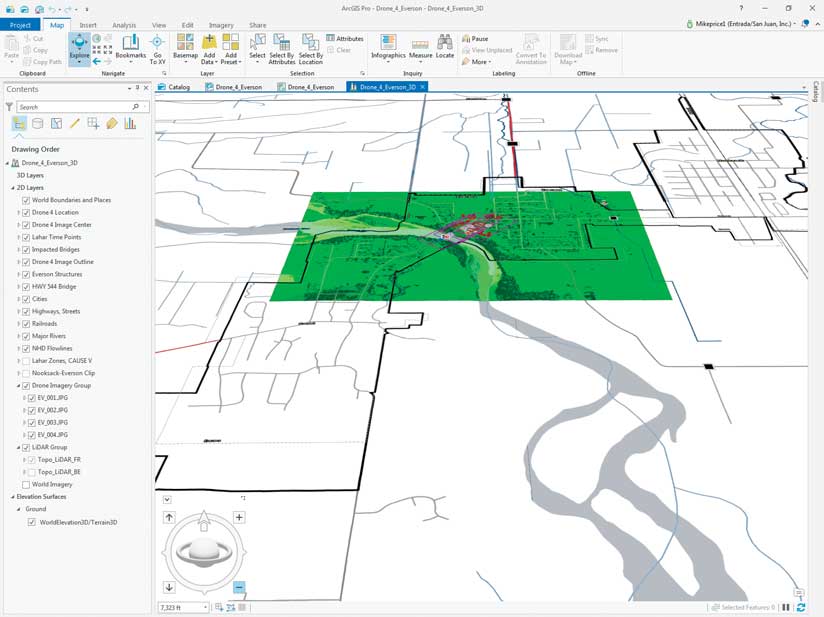Choose the Measure tool
The width and height of the screenshot is (824, 617).
(x=420, y=48)
